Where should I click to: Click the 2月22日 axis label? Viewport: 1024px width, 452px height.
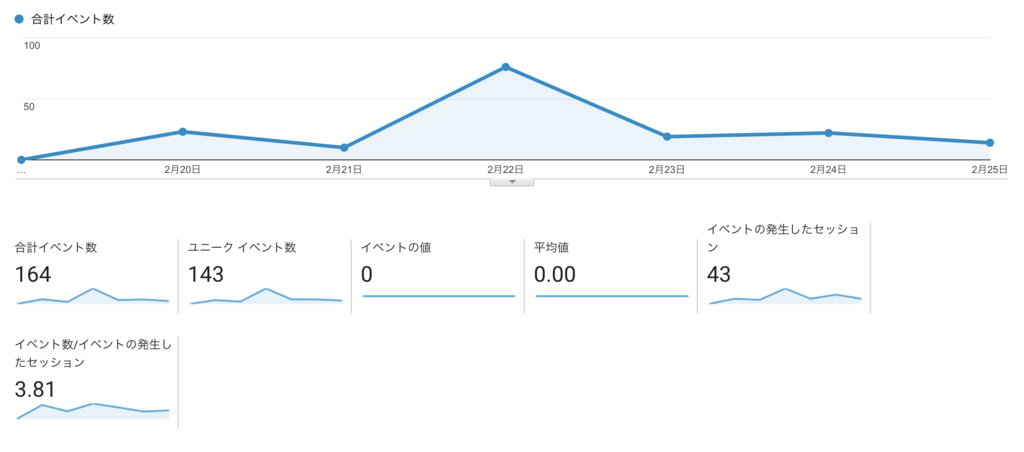(505, 169)
